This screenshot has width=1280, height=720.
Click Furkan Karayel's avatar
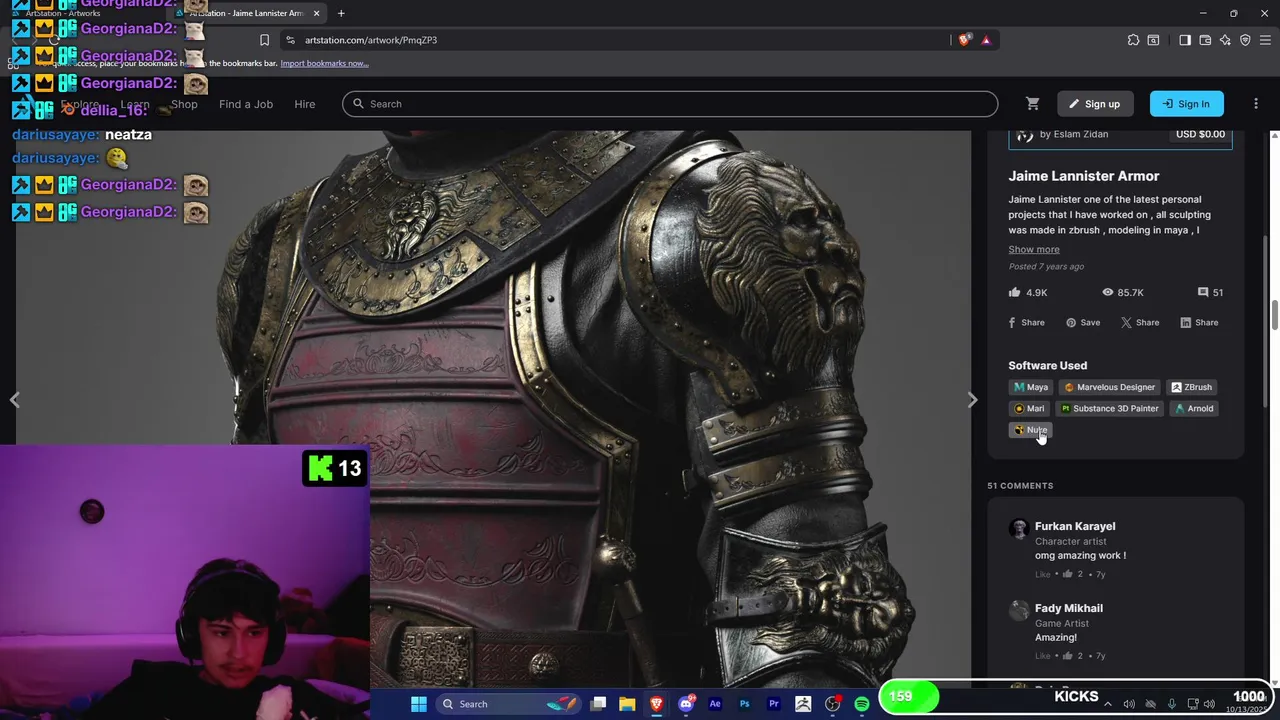1018,528
